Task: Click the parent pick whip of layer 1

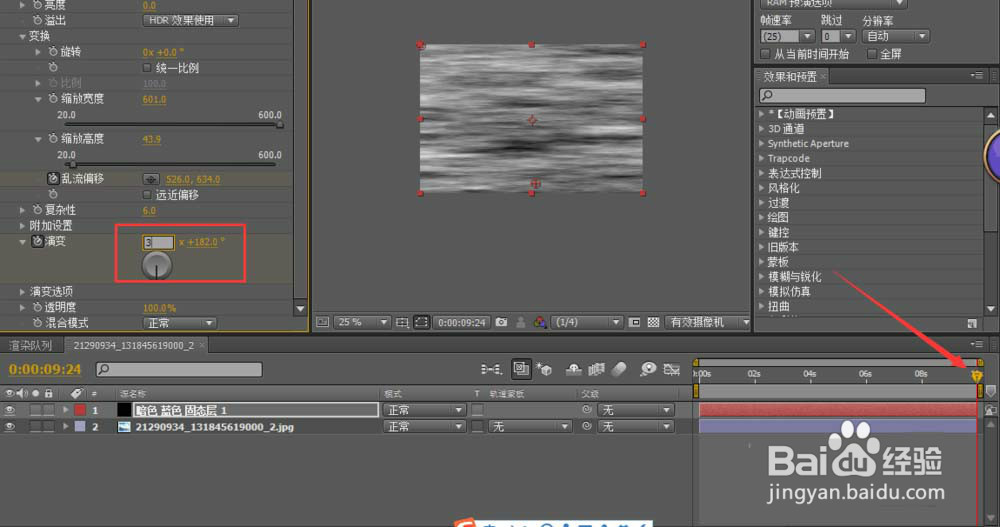Action: [x=587, y=410]
